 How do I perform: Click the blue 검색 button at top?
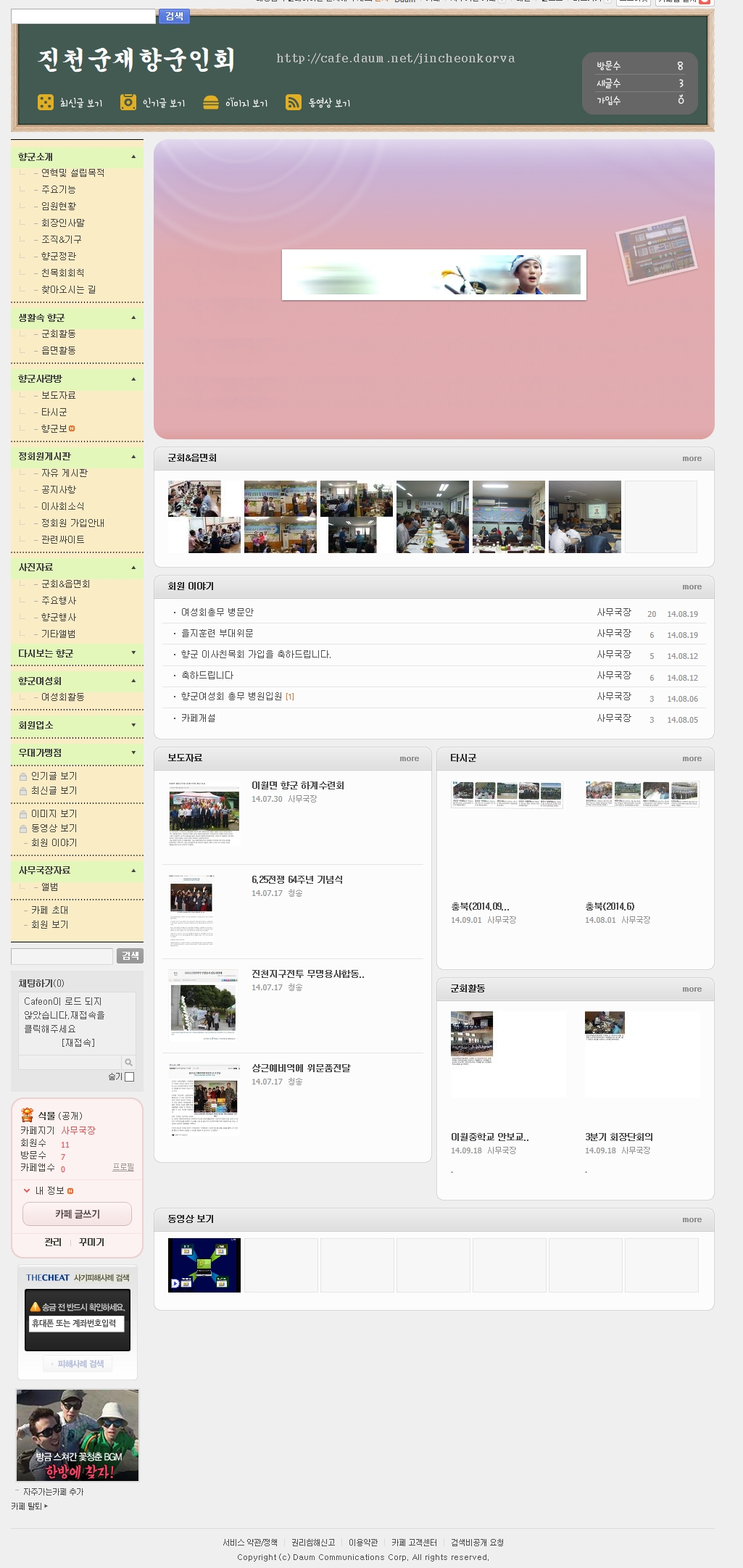pos(174,16)
